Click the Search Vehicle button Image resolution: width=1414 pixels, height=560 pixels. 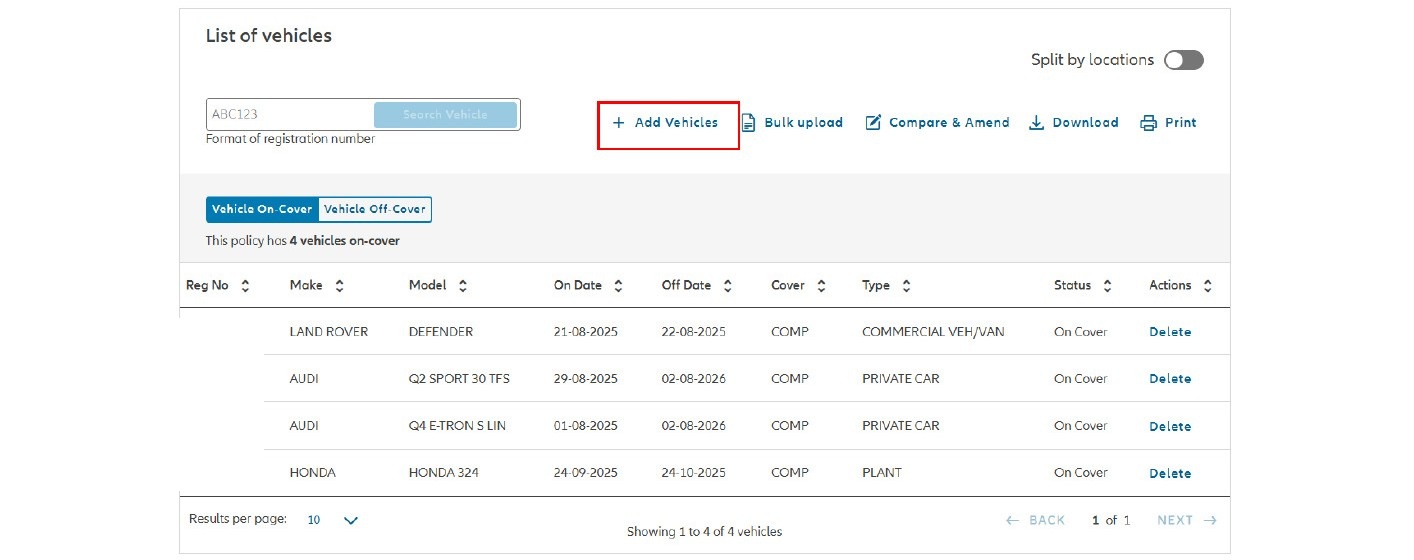445,114
